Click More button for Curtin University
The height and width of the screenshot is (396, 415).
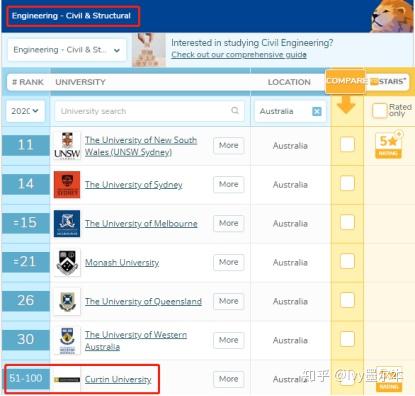point(229,379)
